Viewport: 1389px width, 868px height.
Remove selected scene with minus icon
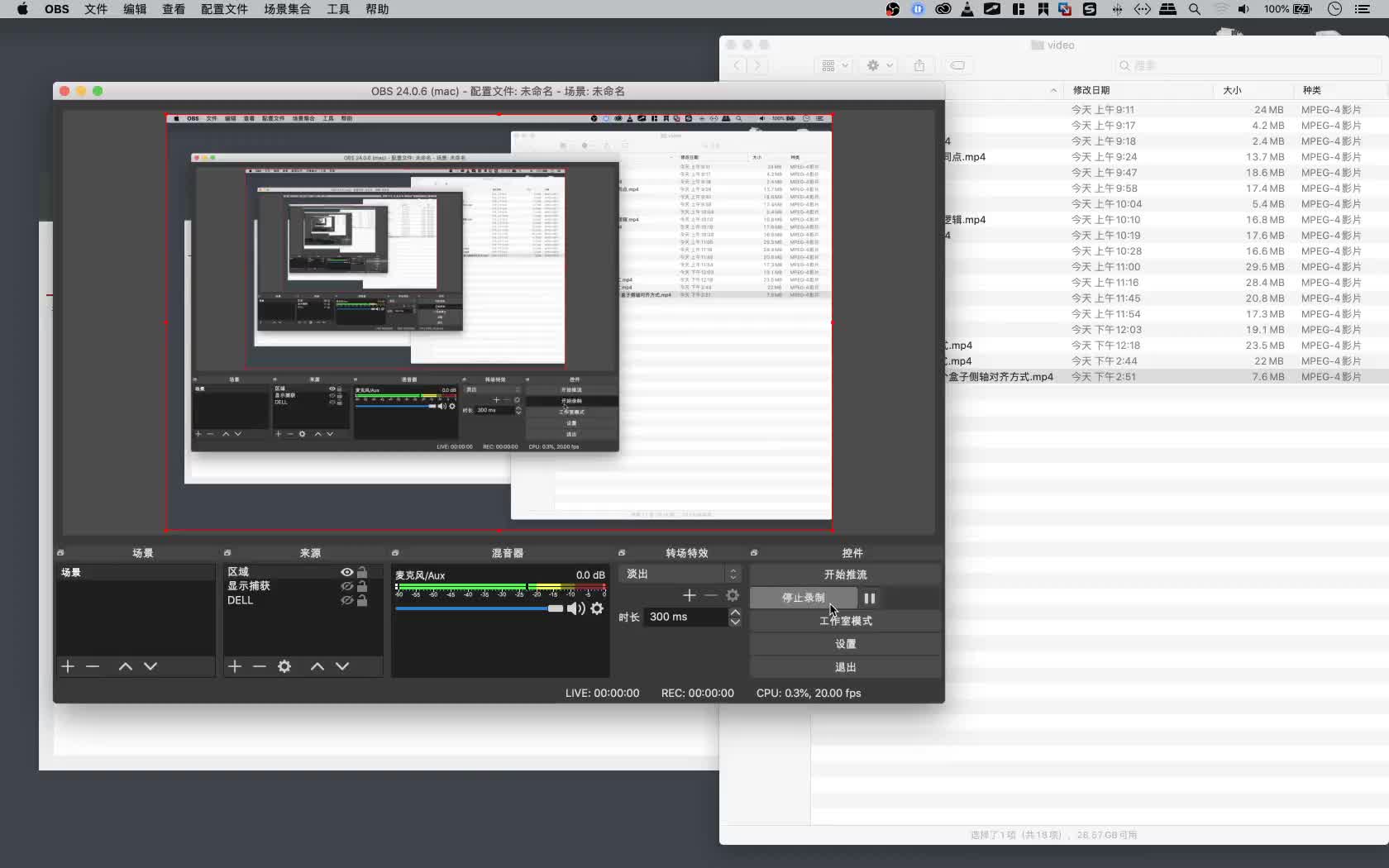click(93, 666)
